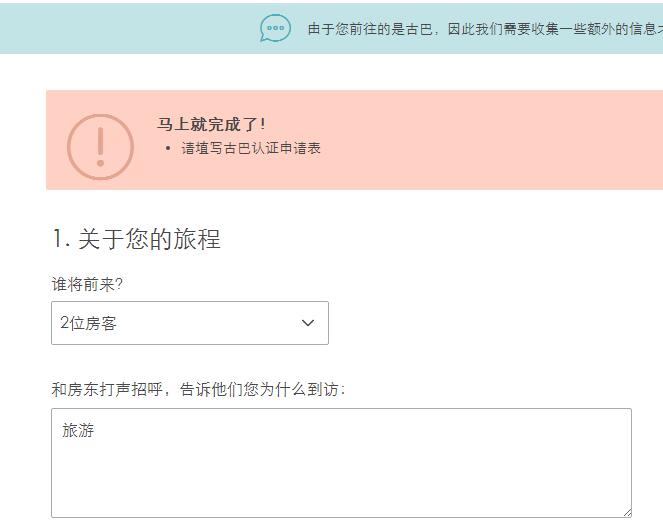663x528 pixels.
Task: Select the 2位房客 text in the combo box
Action: pos(88,323)
